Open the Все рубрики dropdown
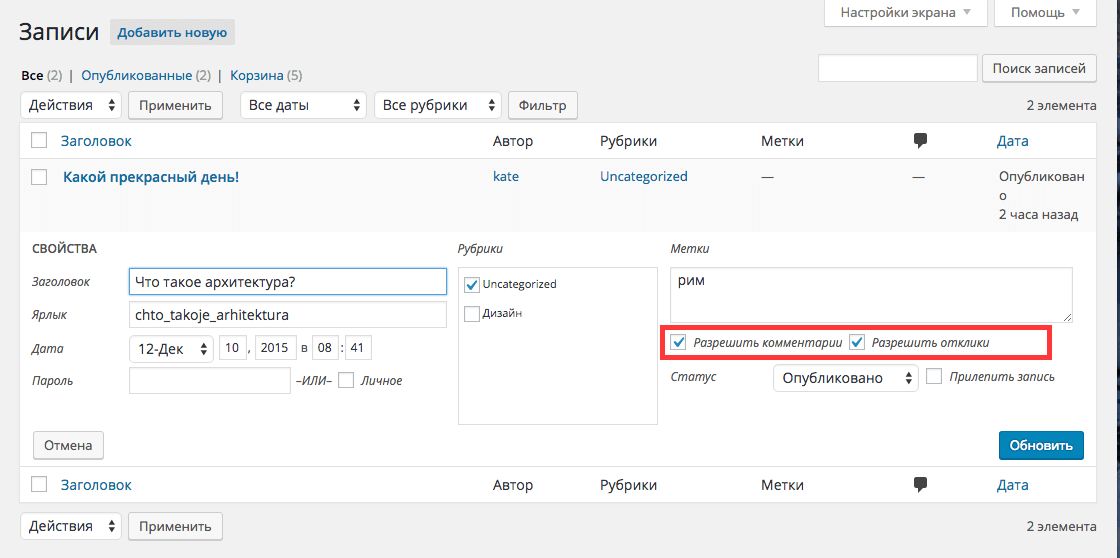The width and height of the screenshot is (1120, 558). tap(438, 105)
